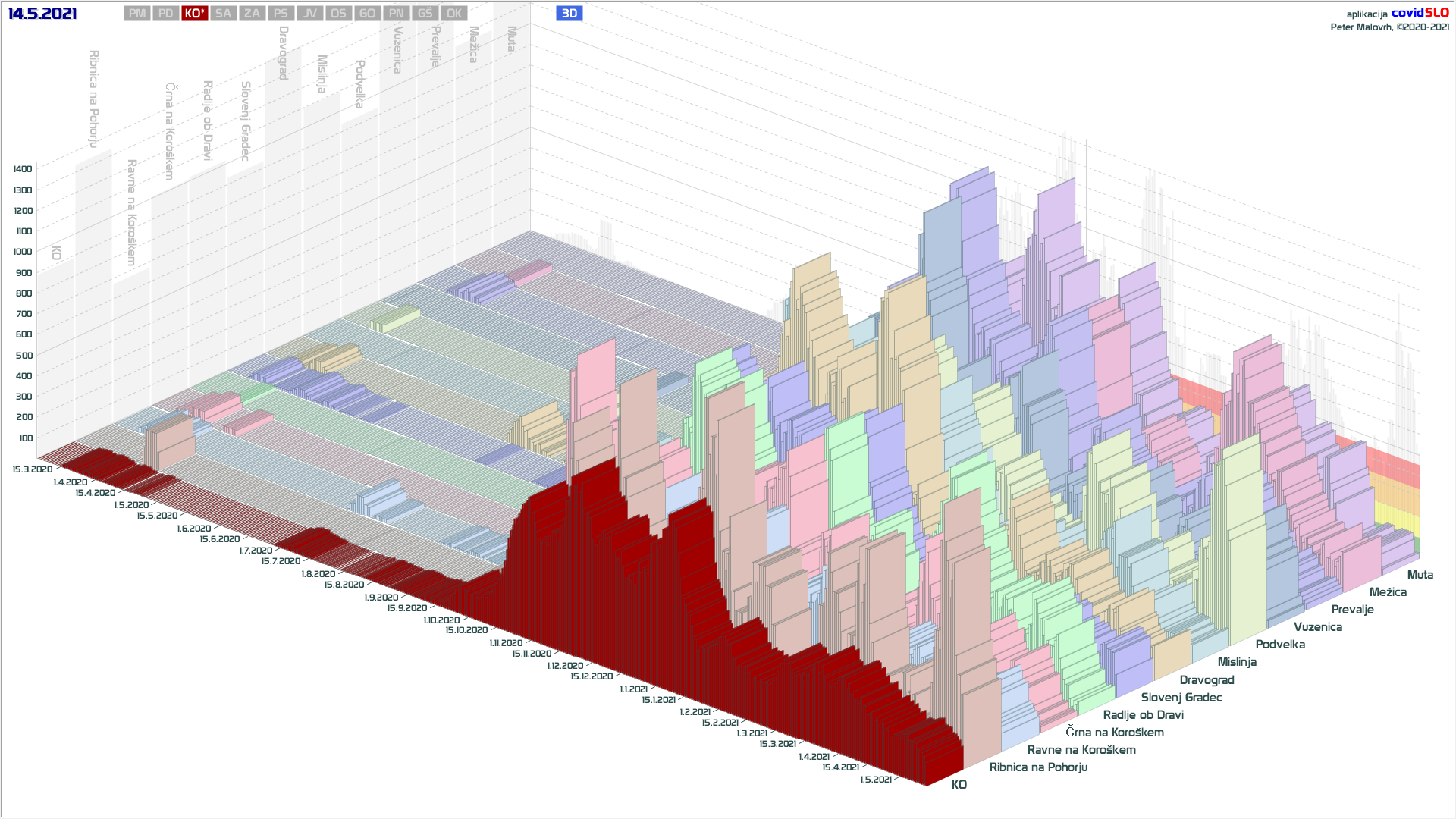Select the GŠ region button
The height and width of the screenshot is (819, 1456).
click(x=425, y=14)
